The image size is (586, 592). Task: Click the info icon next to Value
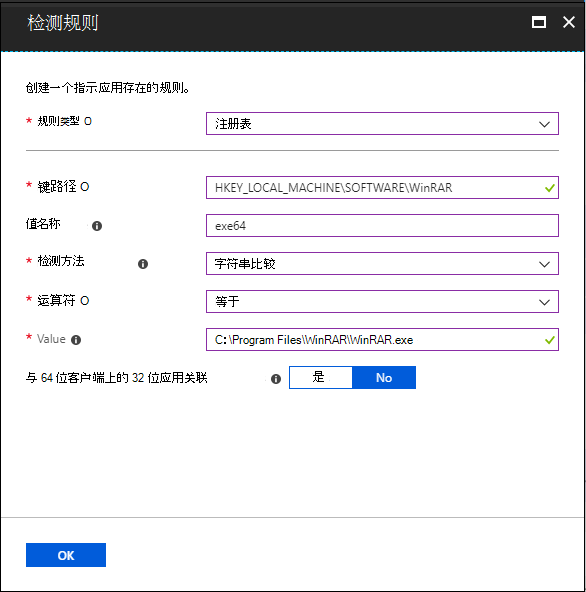(76, 340)
